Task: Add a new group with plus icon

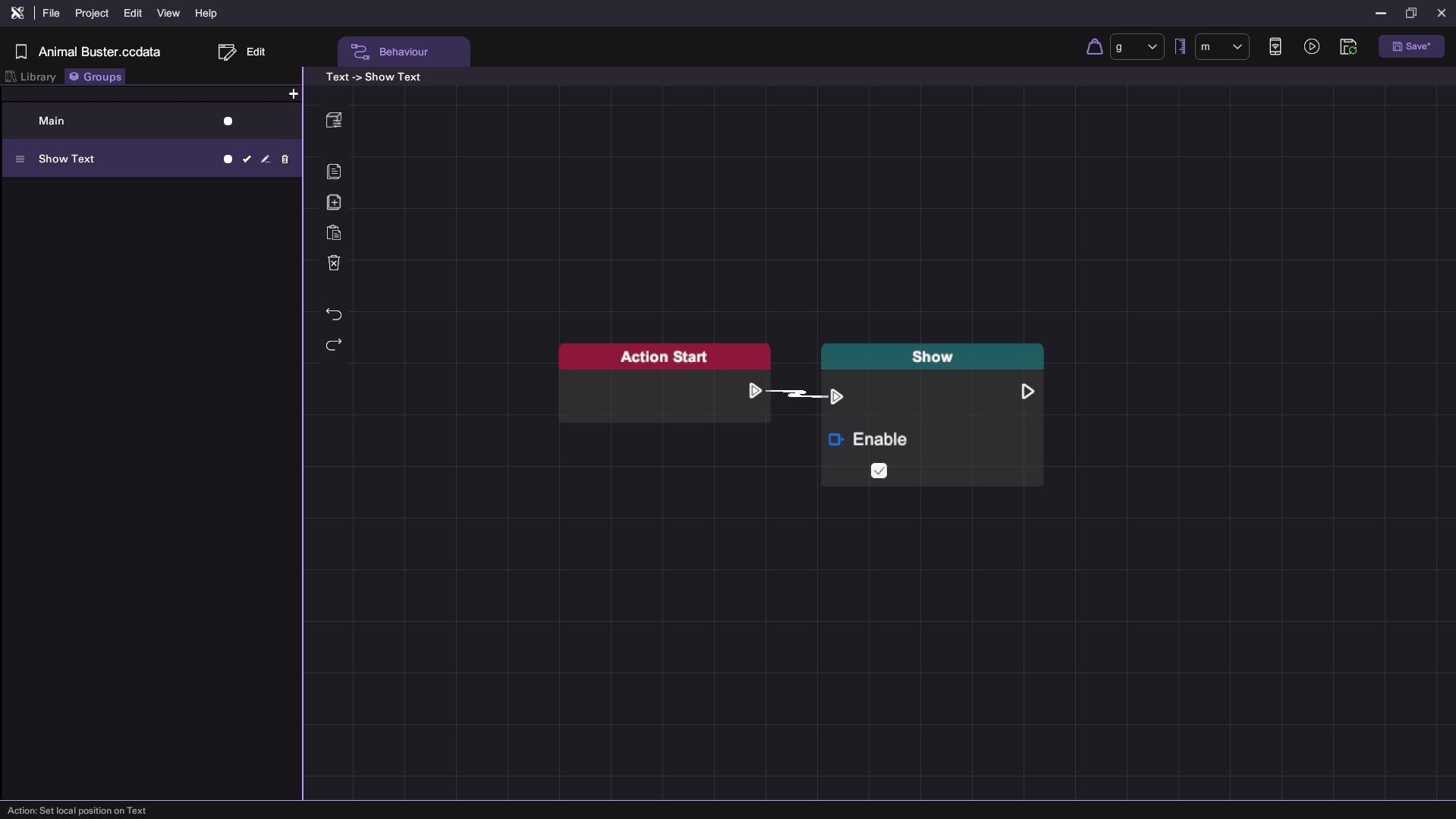Action: click(294, 94)
